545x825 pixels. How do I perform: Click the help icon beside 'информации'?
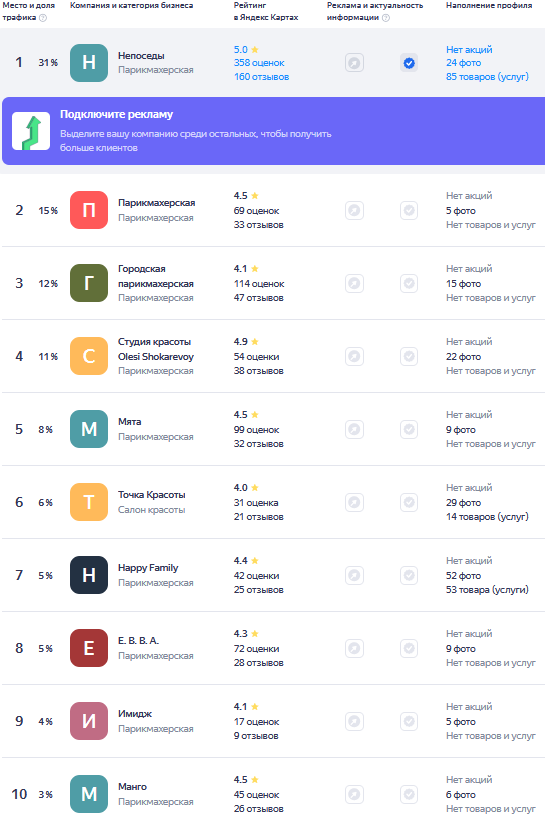pyautogui.click(x=386, y=18)
